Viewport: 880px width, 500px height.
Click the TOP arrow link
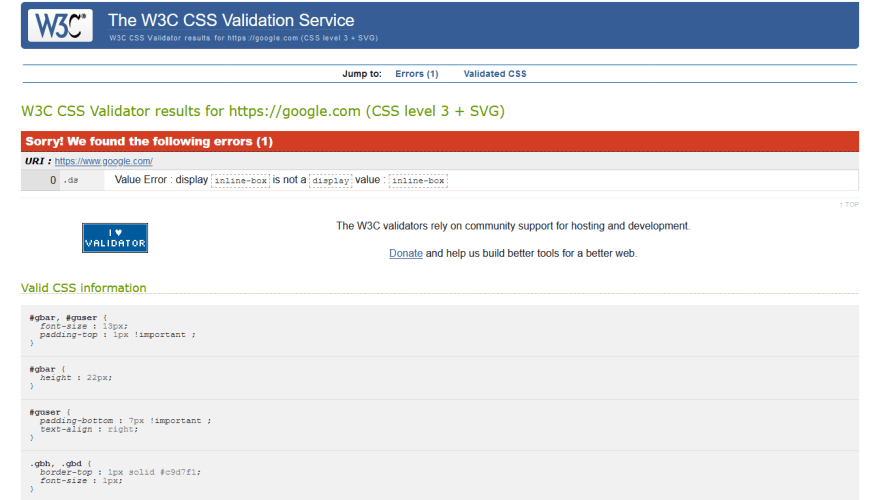[849, 204]
